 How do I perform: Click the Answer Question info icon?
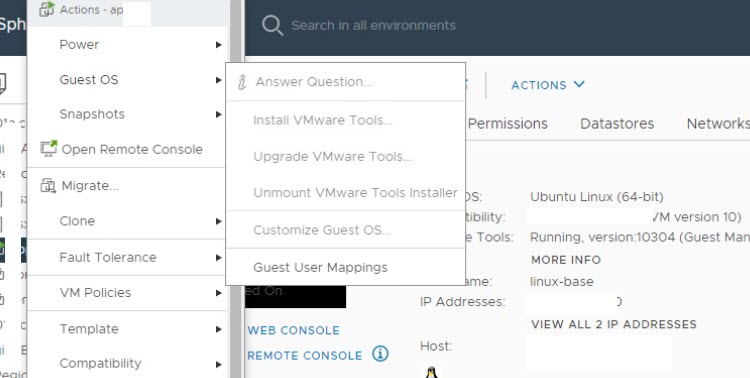(x=242, y=82)
